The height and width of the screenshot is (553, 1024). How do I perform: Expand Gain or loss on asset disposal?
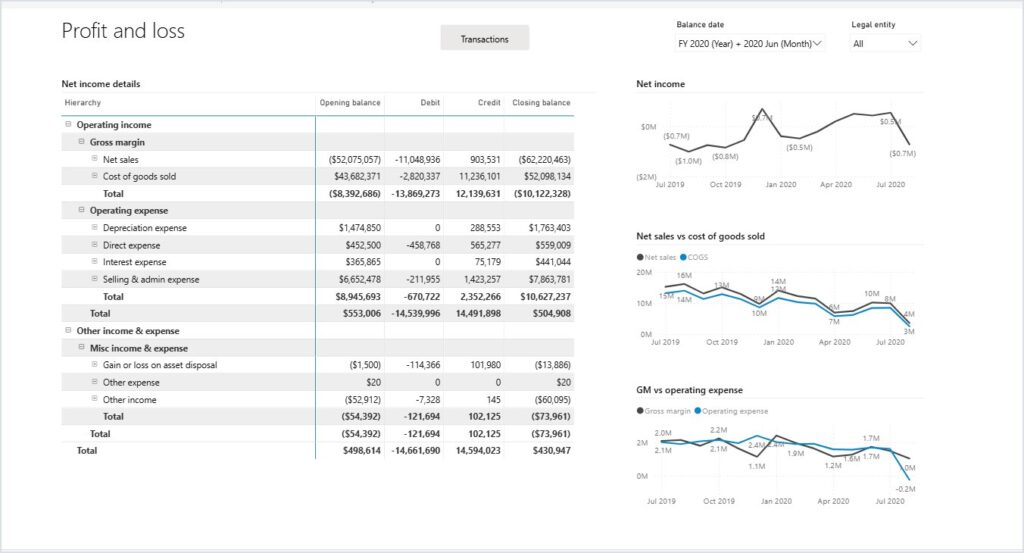click(95, 364)
